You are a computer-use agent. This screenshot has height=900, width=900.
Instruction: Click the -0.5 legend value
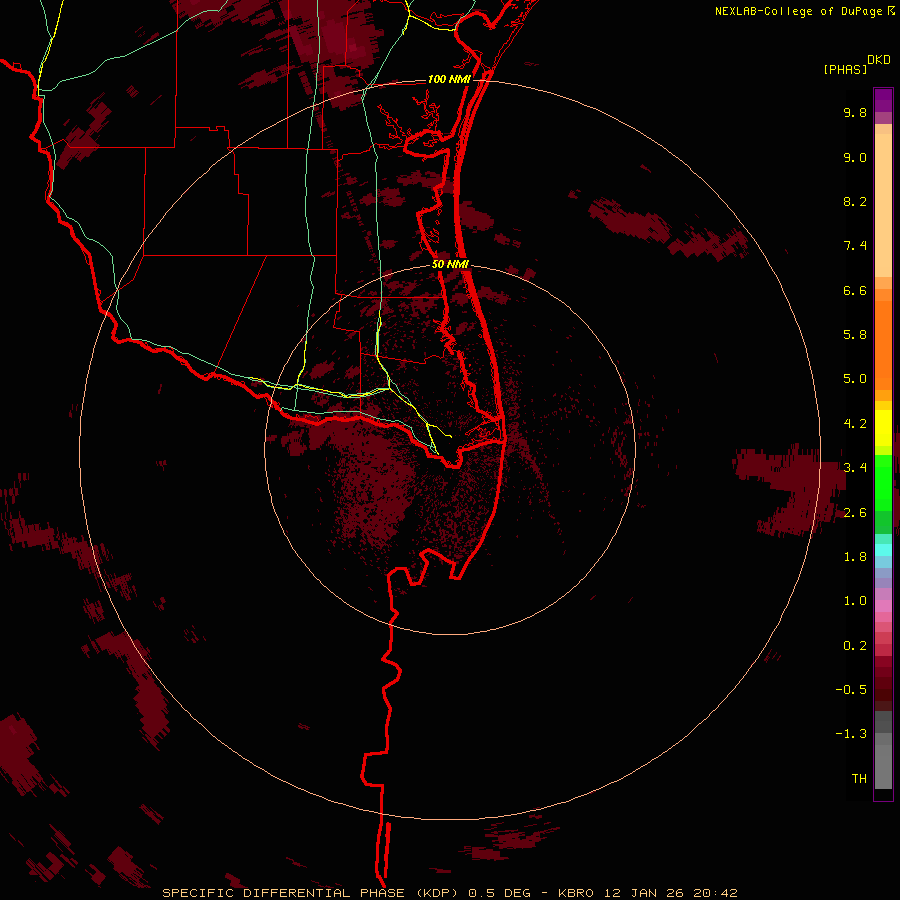click(x=851, y=690)
